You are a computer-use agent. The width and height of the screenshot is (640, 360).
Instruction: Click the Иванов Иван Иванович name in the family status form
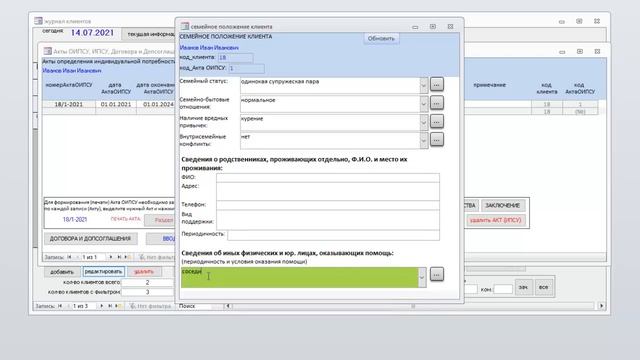(x=209, y=48)
